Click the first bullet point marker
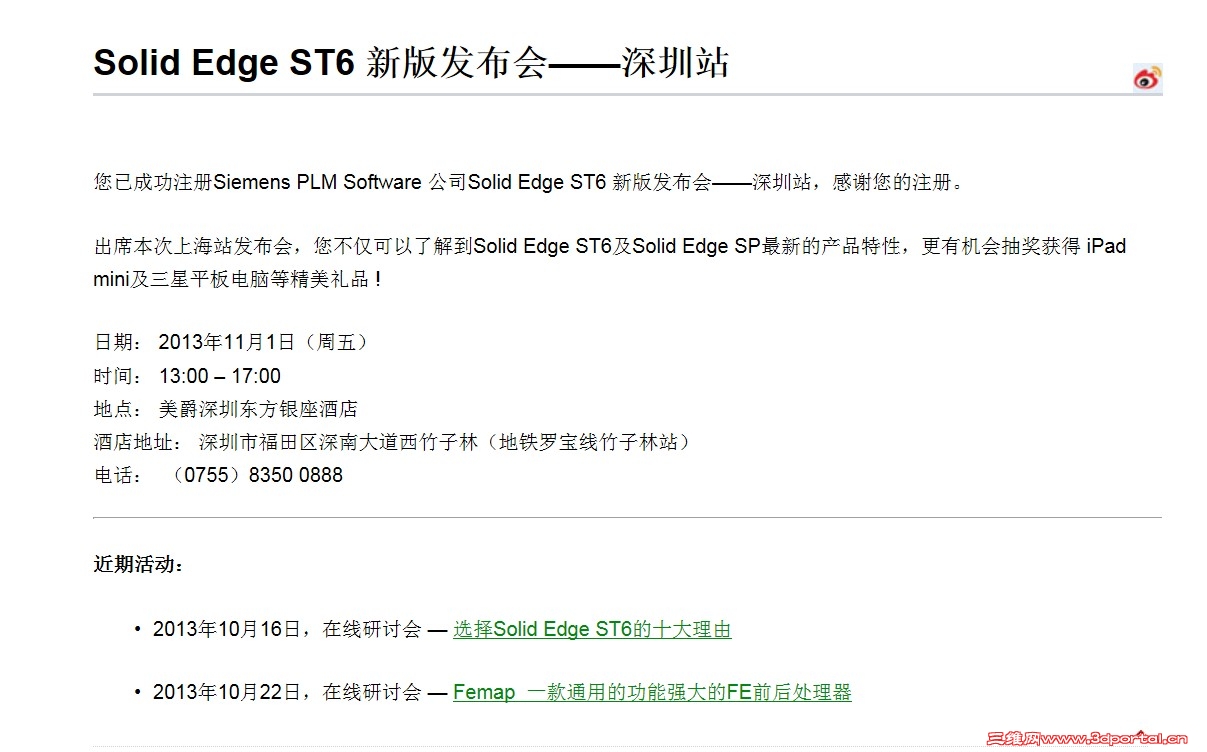This screenshot has height=752, width=1207. 137,630
